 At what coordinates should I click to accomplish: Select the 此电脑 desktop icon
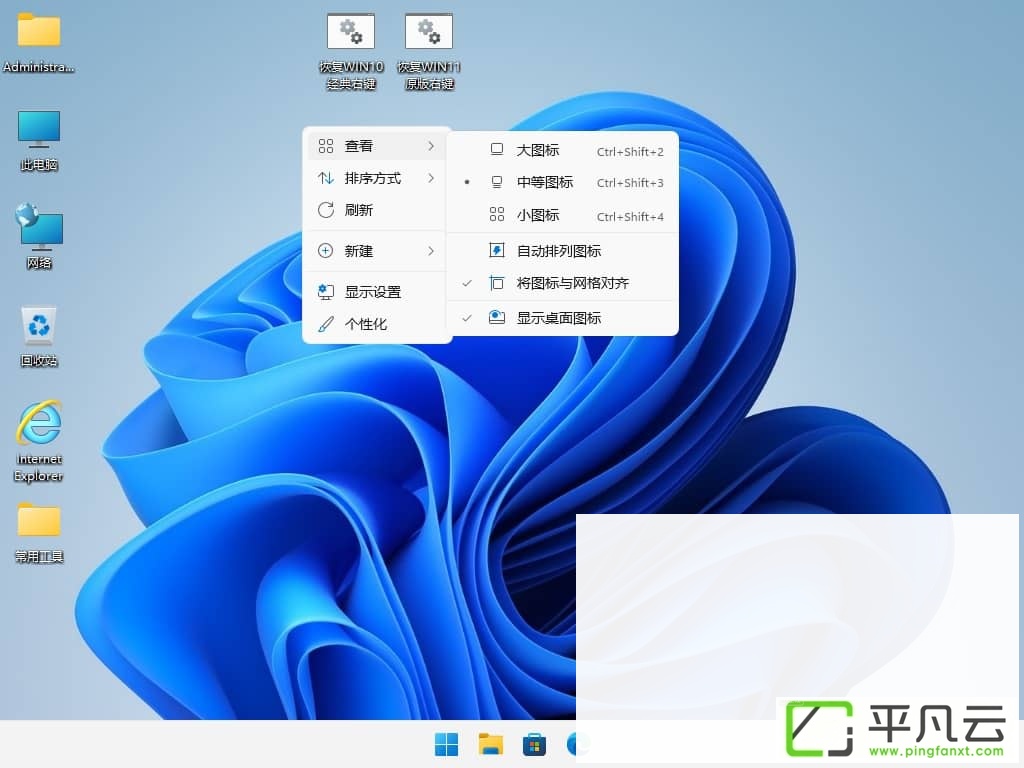click(x=39, y=140)
